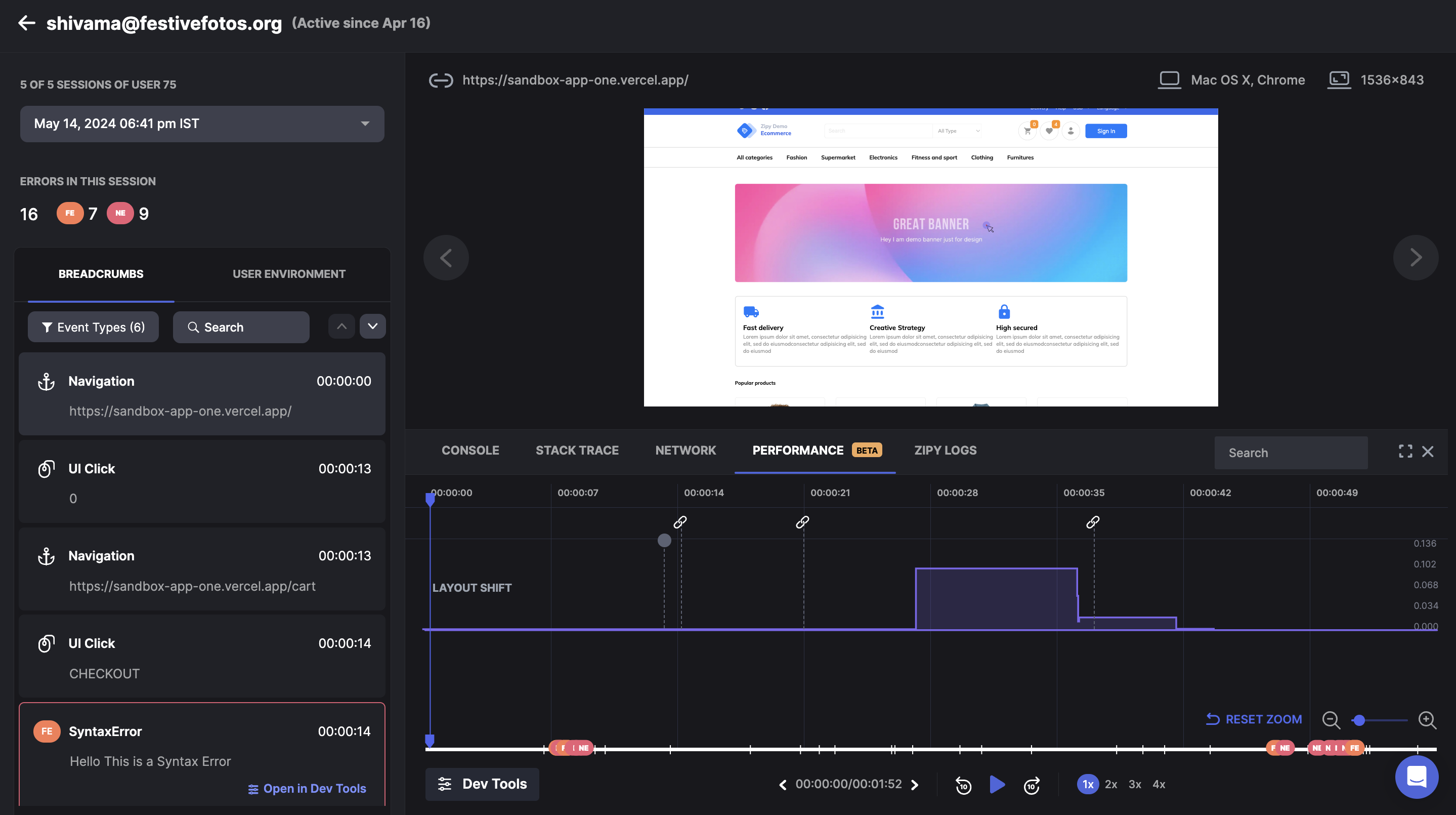The height and width of the screenshot is (815, 1456).
Task: Skip forward 10 seconds icon
Action: click(1032, 785)
